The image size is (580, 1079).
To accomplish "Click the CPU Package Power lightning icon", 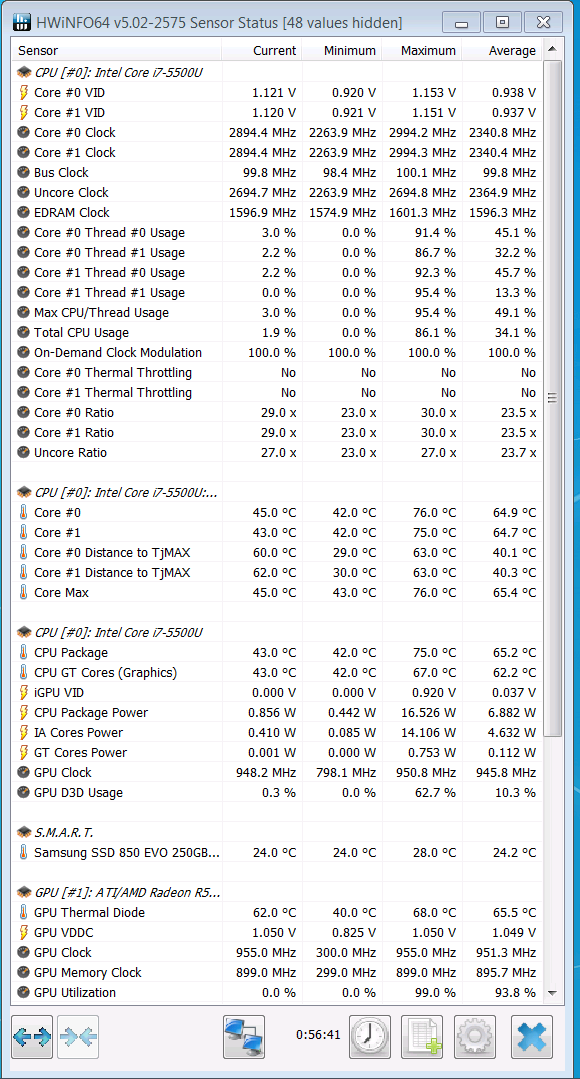I will [23, 712].
